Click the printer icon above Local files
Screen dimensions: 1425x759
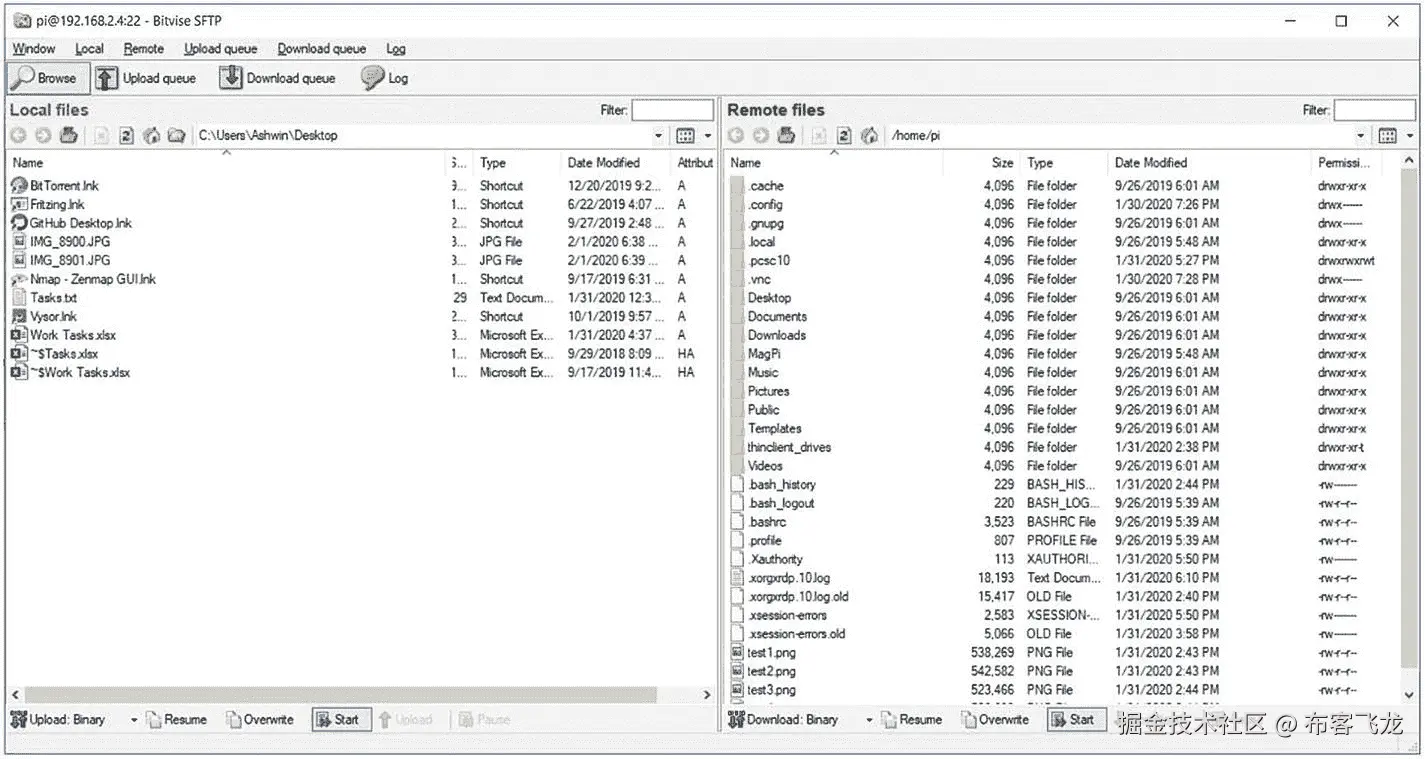tap(68, 135)
